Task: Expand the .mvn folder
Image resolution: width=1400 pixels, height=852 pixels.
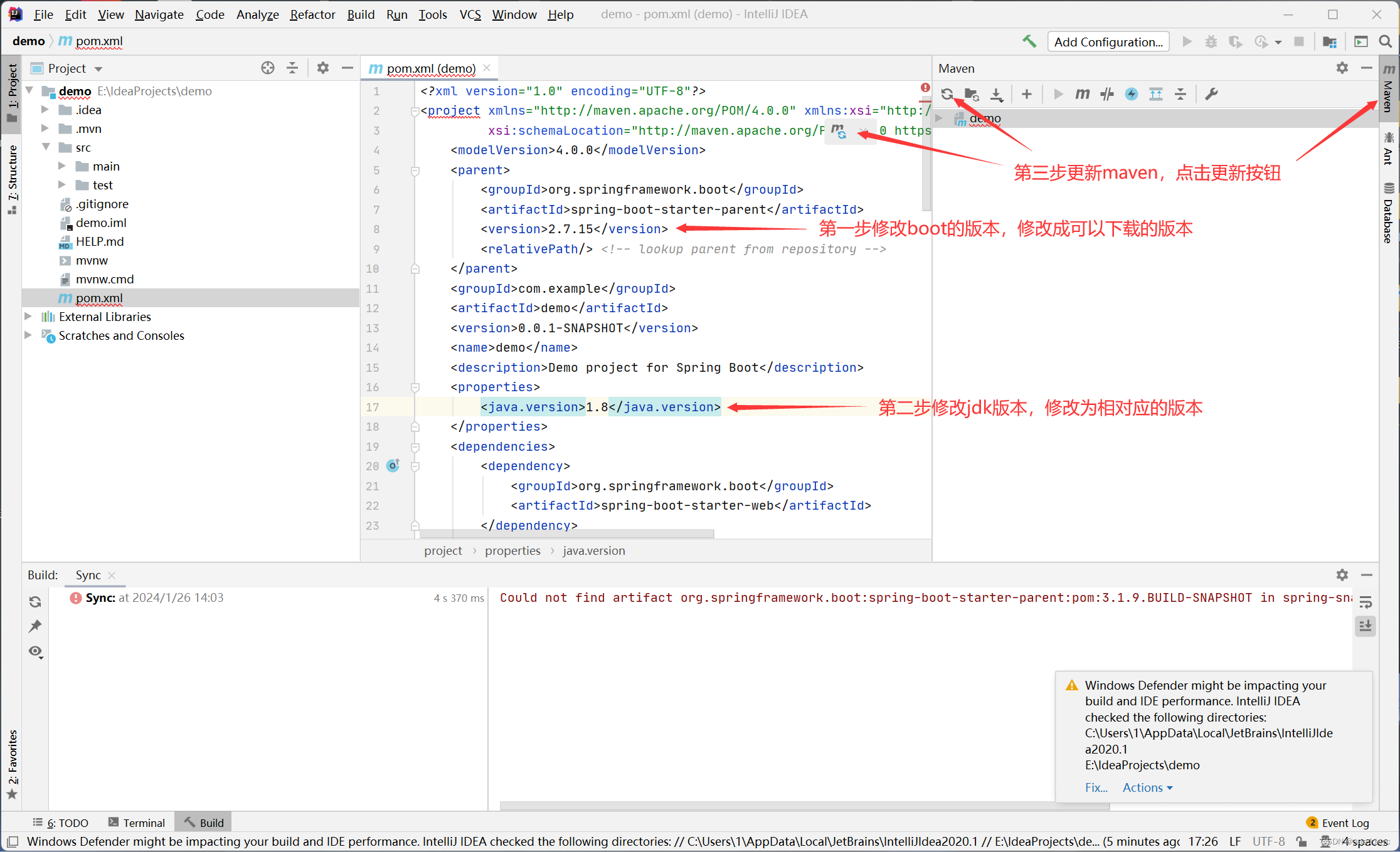Action: [45, 129]
